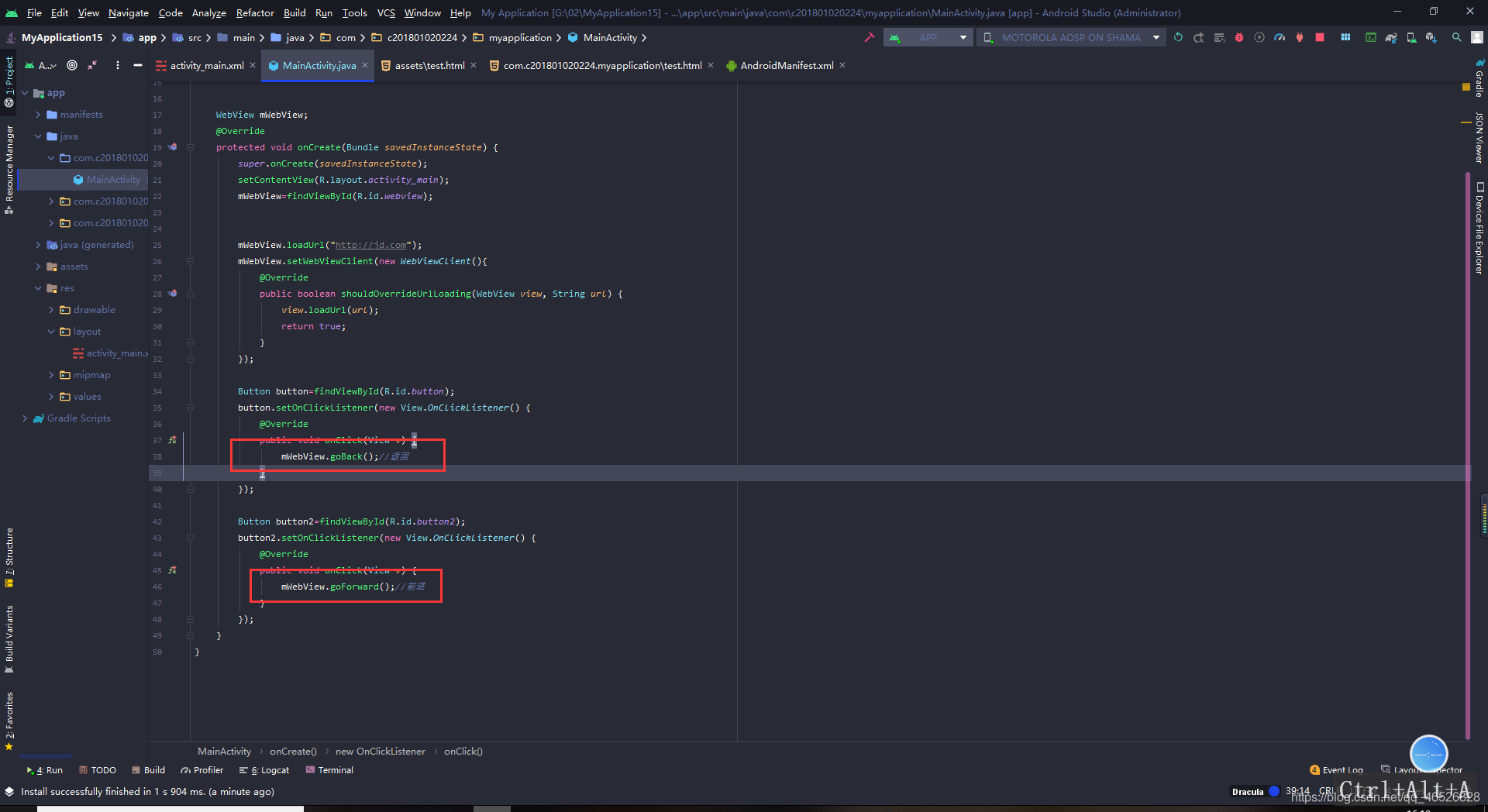Screen dimensions: 1488x812
Task: Stop the running app with the red square
Action: coord(1320,37)
